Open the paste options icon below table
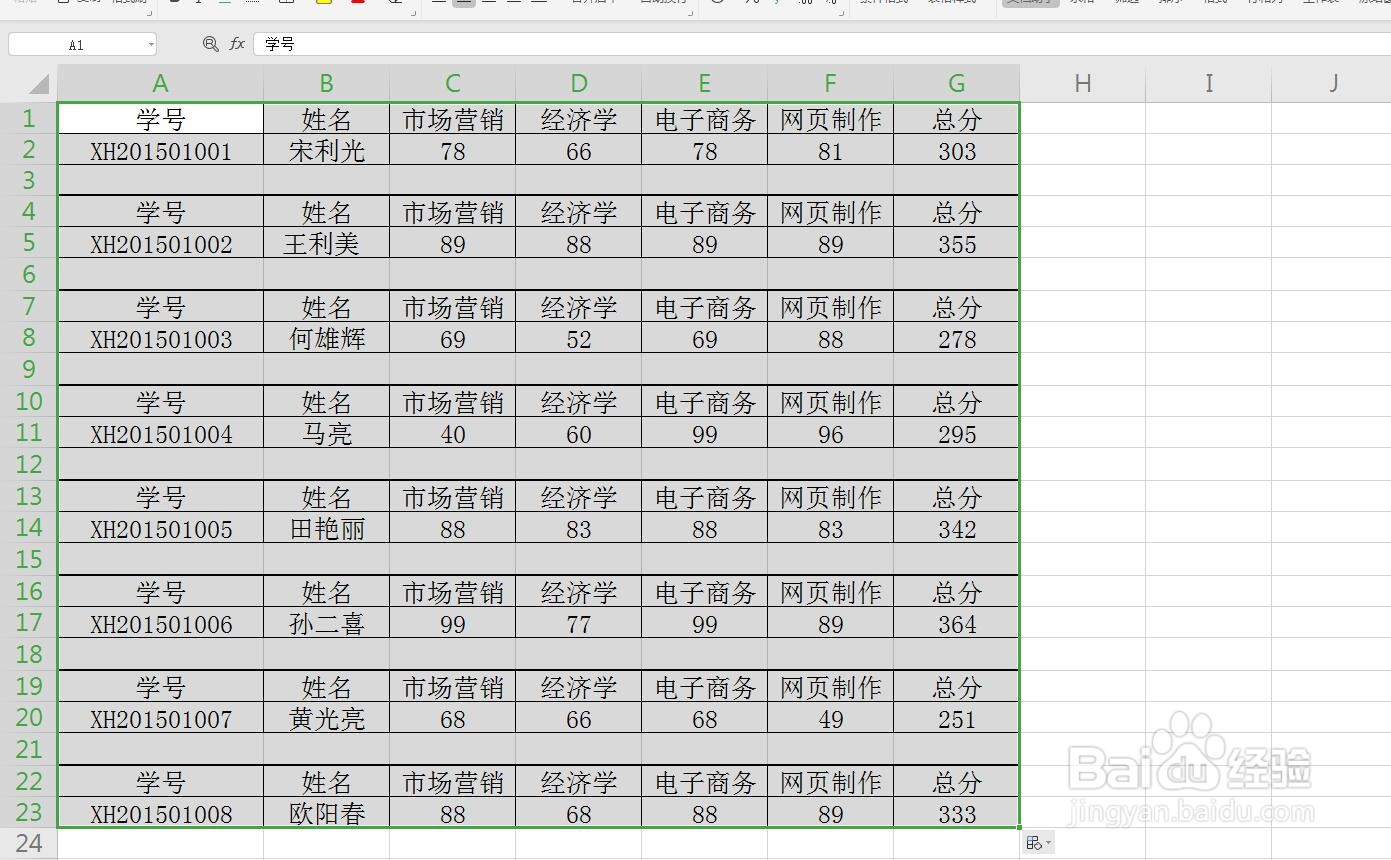 (x=1040, y=843)
